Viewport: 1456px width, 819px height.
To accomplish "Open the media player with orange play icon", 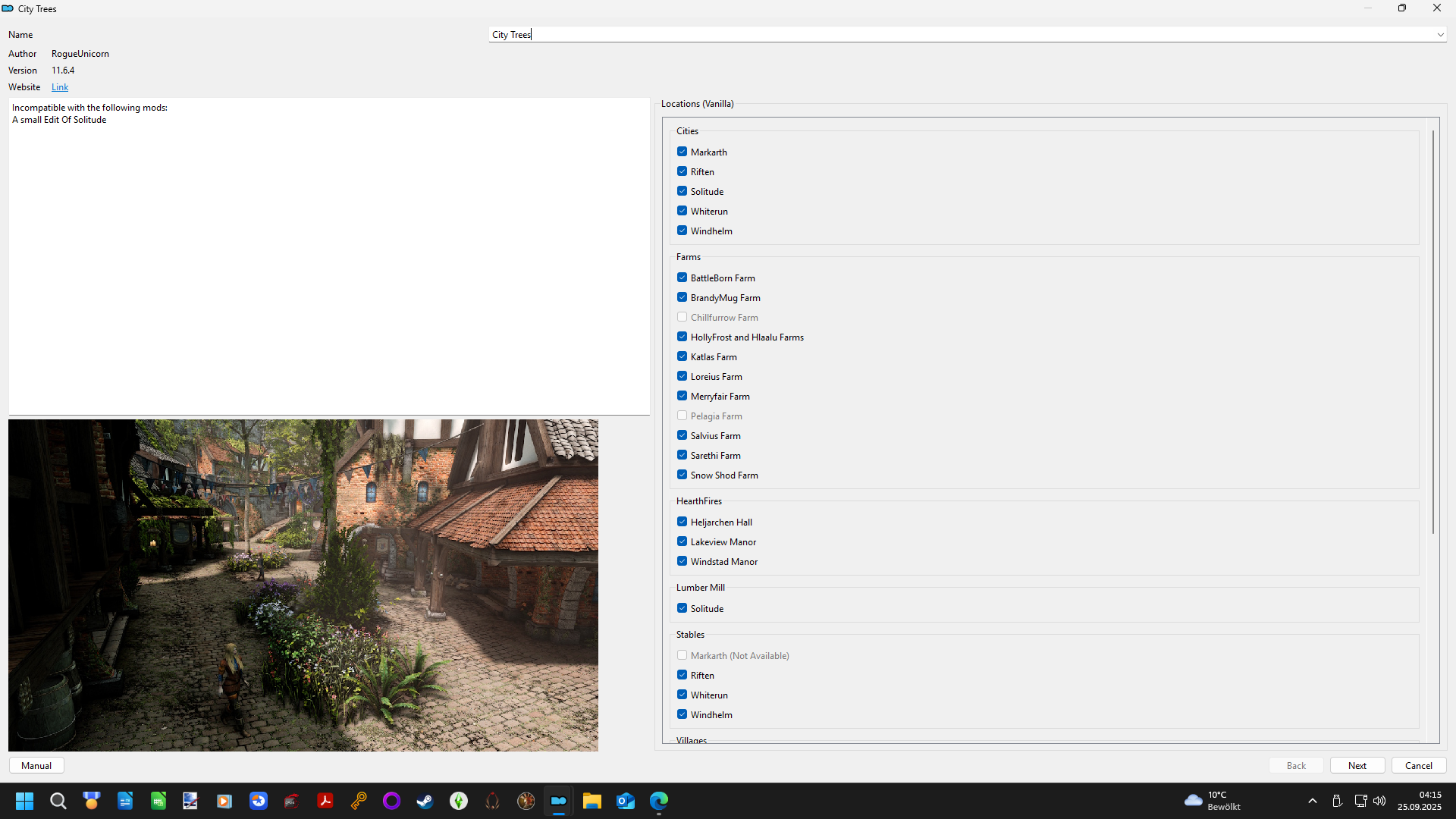I will [x=224, y=801].
